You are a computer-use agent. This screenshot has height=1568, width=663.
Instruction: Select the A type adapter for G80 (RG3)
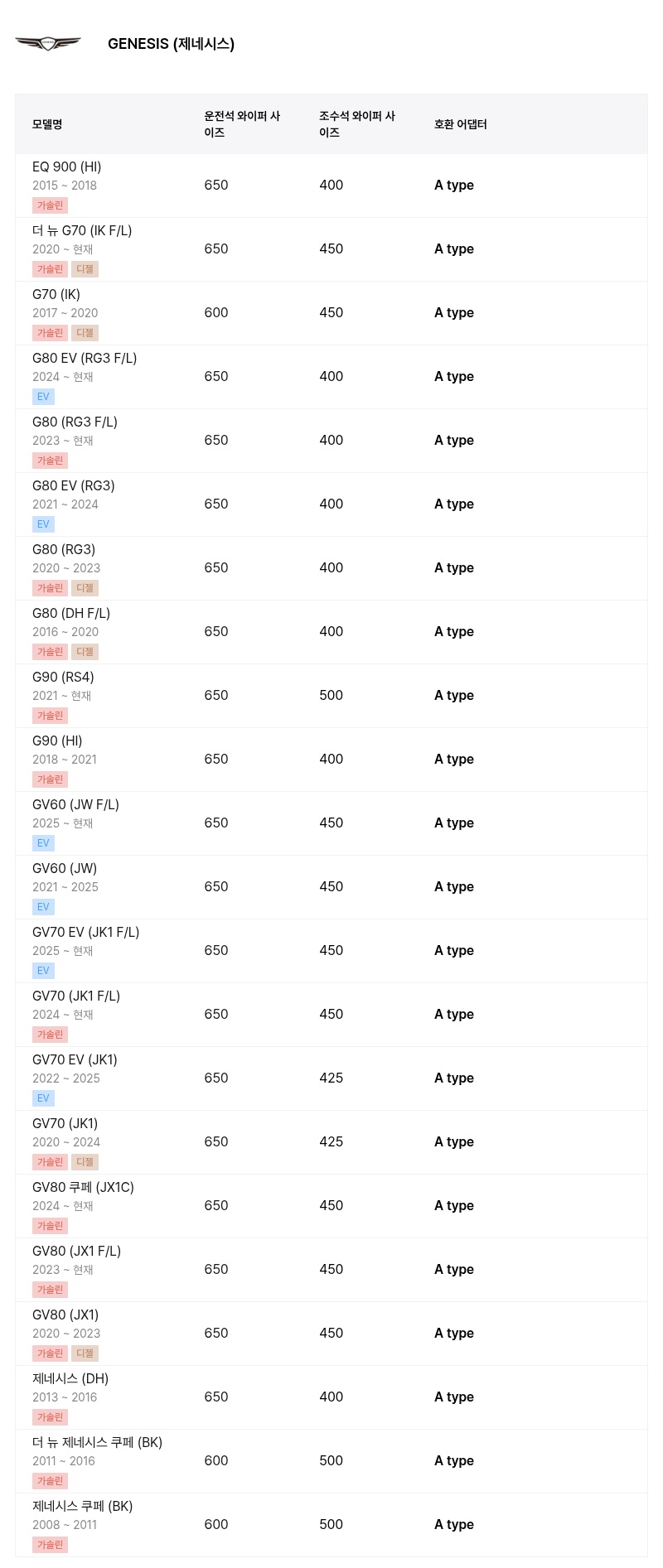point(454,568)
